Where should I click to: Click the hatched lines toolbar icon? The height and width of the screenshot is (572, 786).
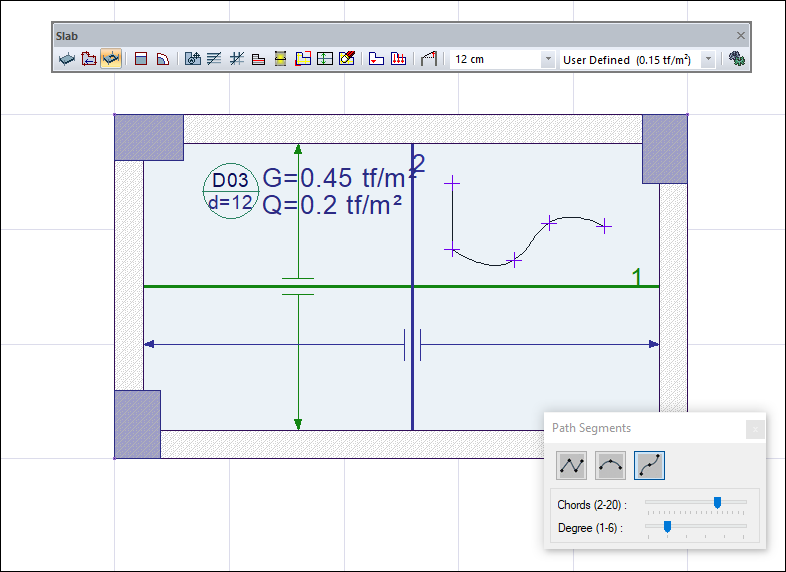(214, 60)
